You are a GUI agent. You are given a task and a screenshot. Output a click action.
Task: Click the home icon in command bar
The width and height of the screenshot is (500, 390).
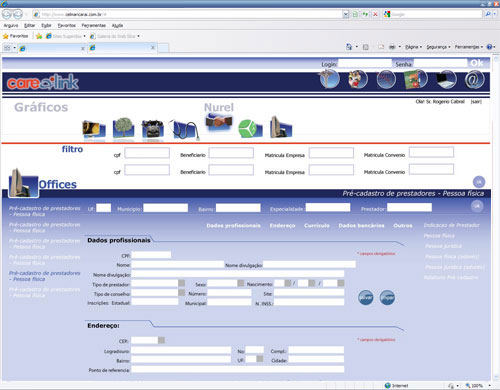pos(349,47)
